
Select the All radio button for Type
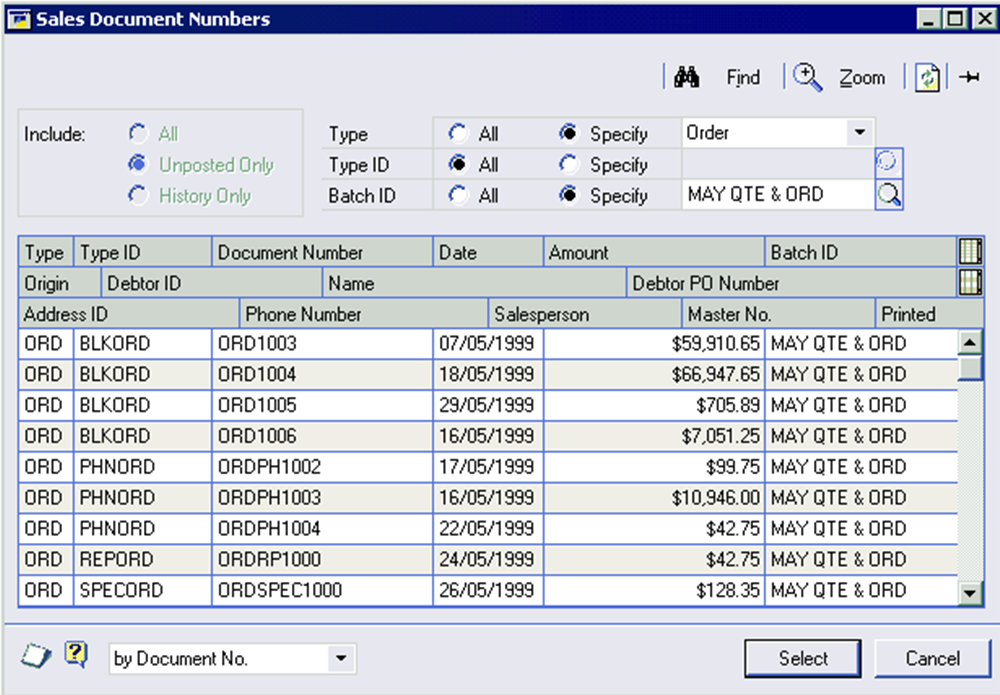[x=458, y=133]
